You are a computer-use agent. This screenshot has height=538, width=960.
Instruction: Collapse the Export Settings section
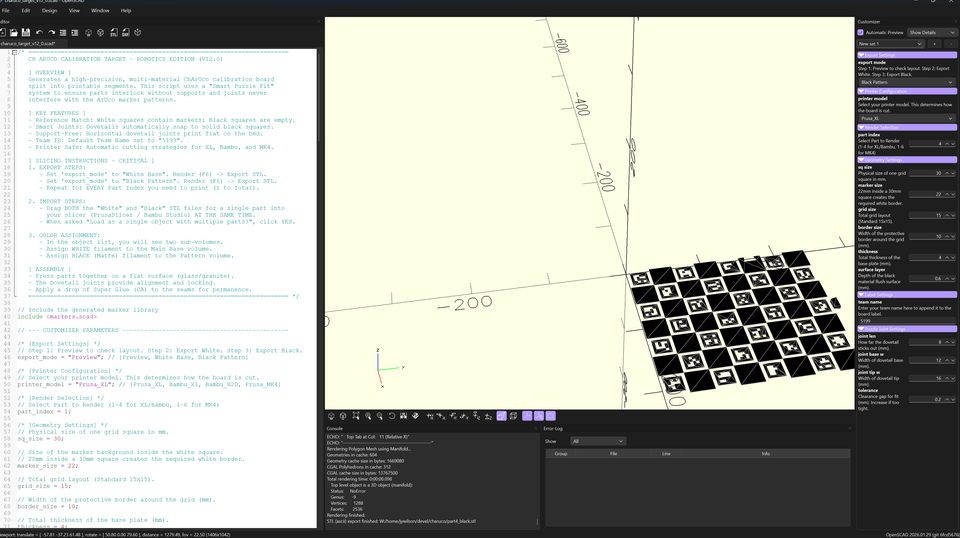coord(907,55)
